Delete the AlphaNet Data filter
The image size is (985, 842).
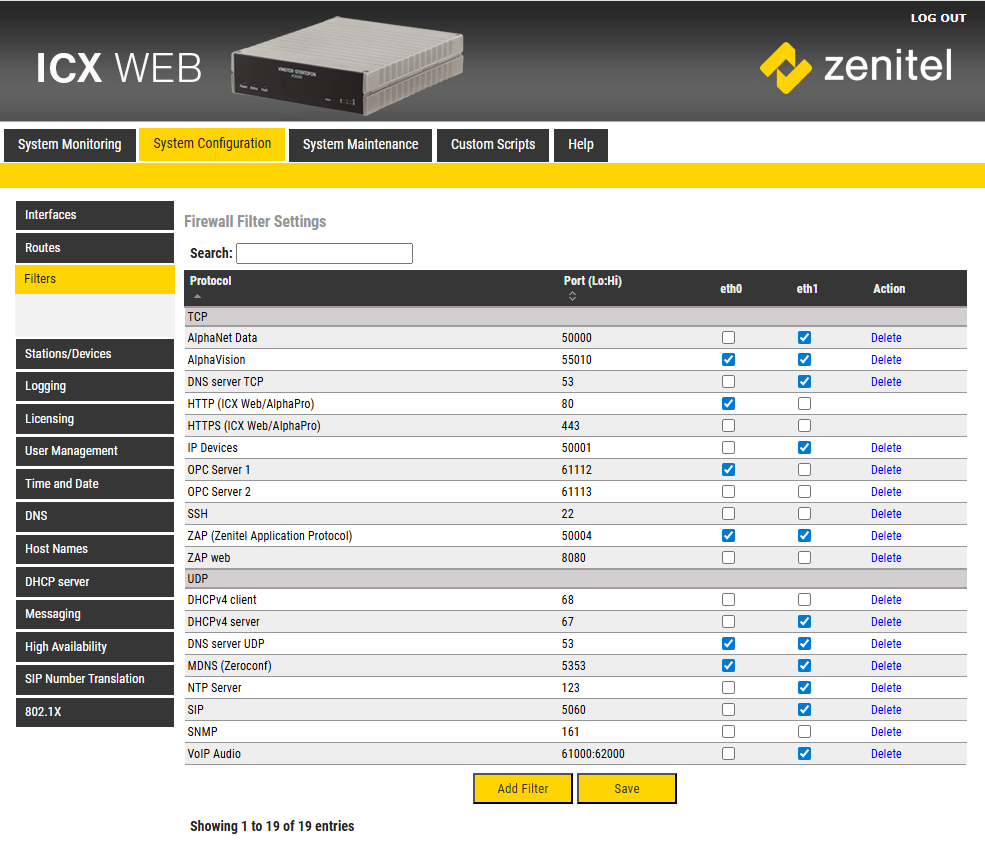pos(886,338)
